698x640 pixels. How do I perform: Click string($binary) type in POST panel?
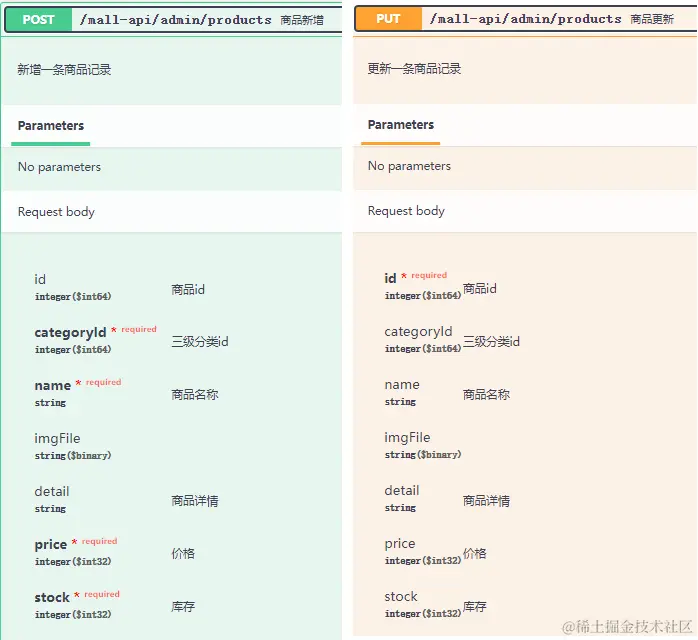pyautogui.click(x=73, y=456)
